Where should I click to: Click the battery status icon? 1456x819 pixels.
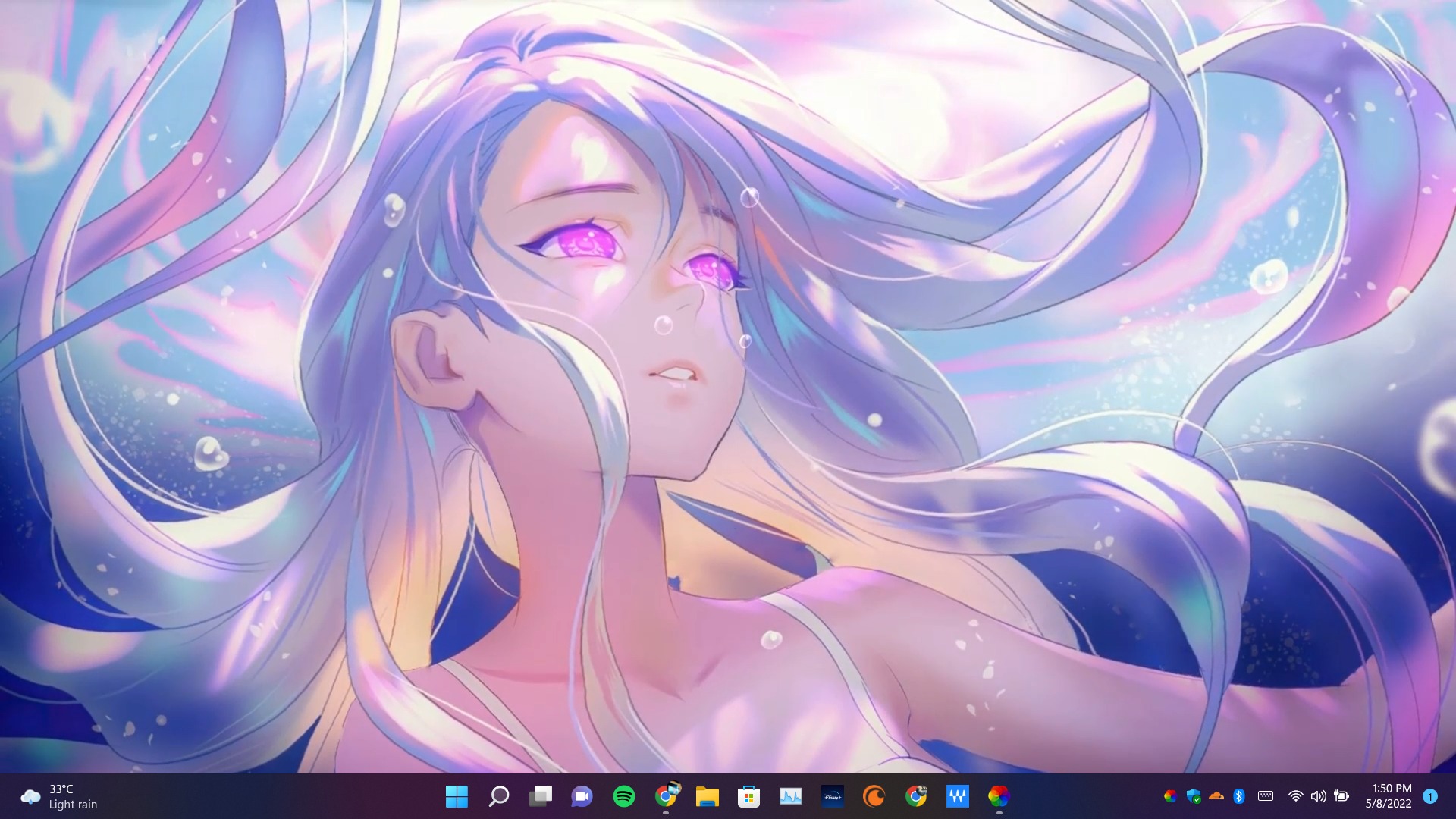(x=1341, y=796)
